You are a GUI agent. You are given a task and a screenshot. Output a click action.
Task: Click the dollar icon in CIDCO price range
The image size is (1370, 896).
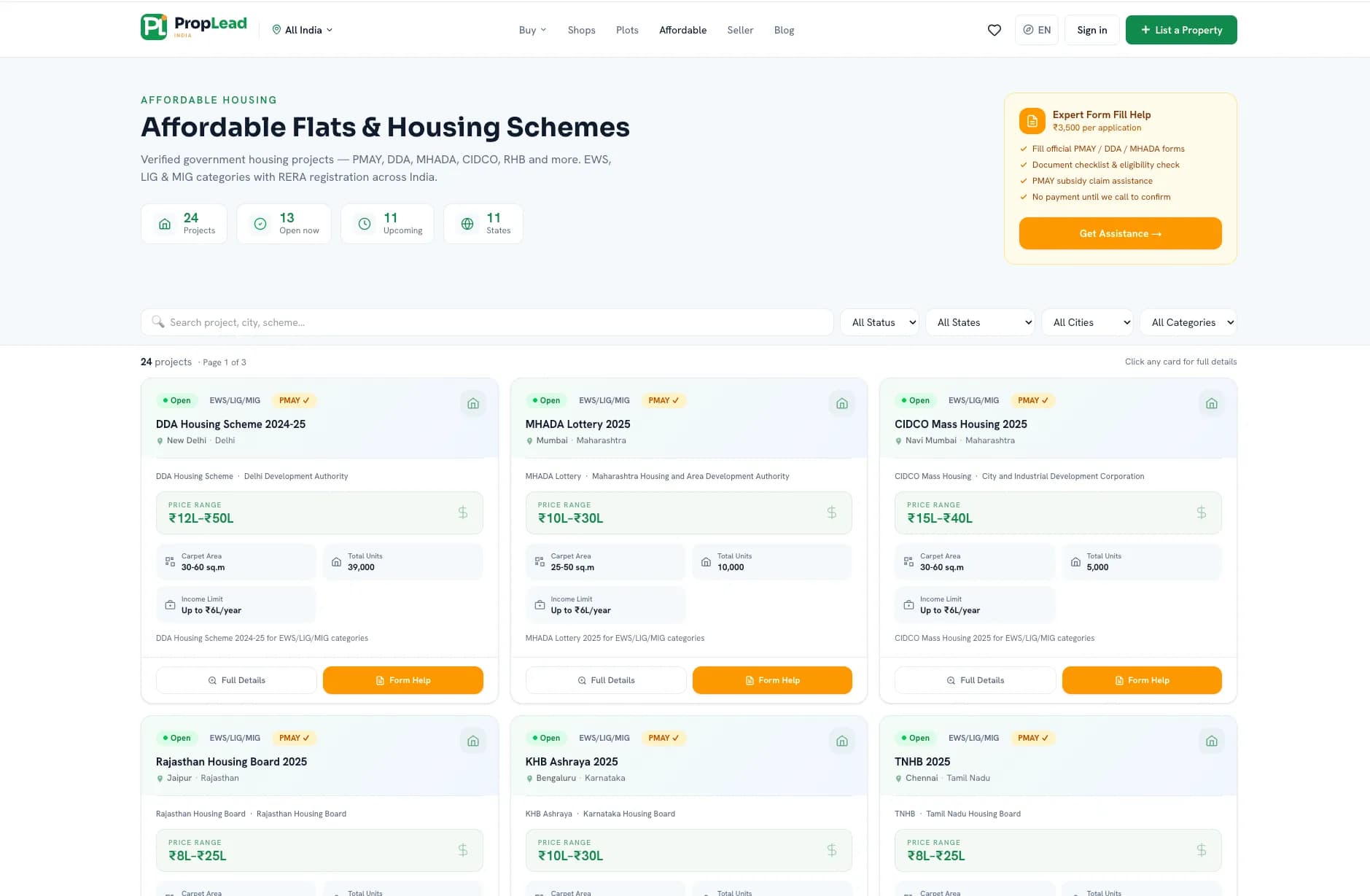[1202, 513]
